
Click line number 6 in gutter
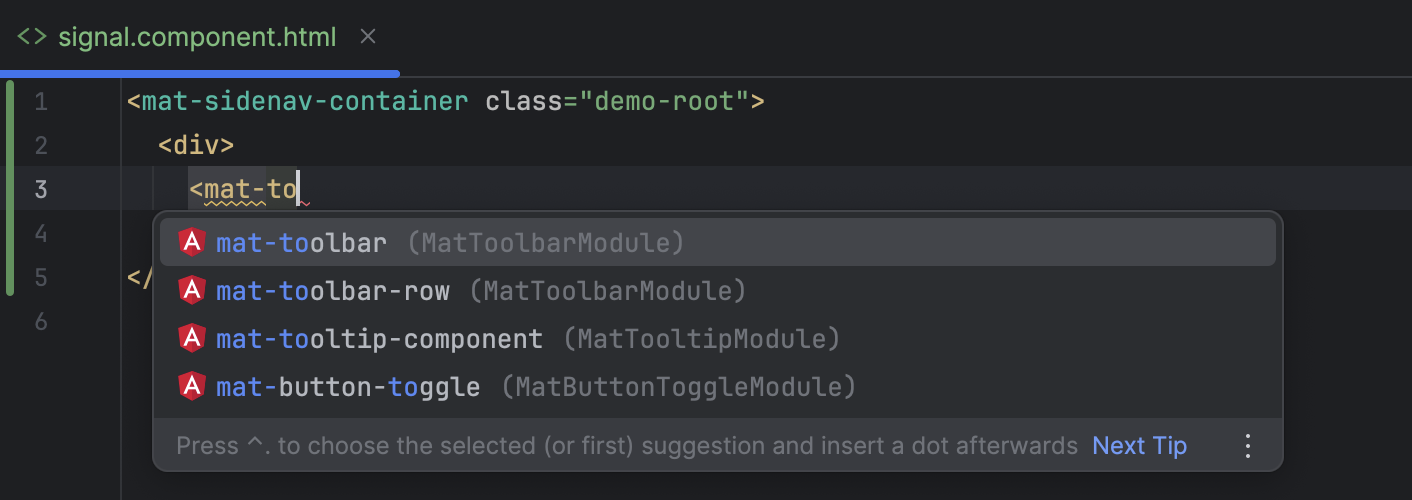click(x=40, y=321)
